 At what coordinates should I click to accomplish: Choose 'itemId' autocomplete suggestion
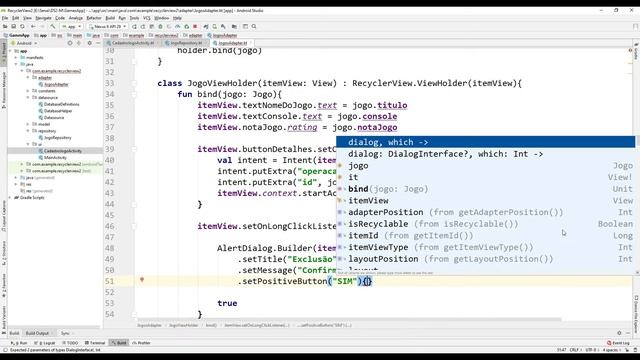485,236
